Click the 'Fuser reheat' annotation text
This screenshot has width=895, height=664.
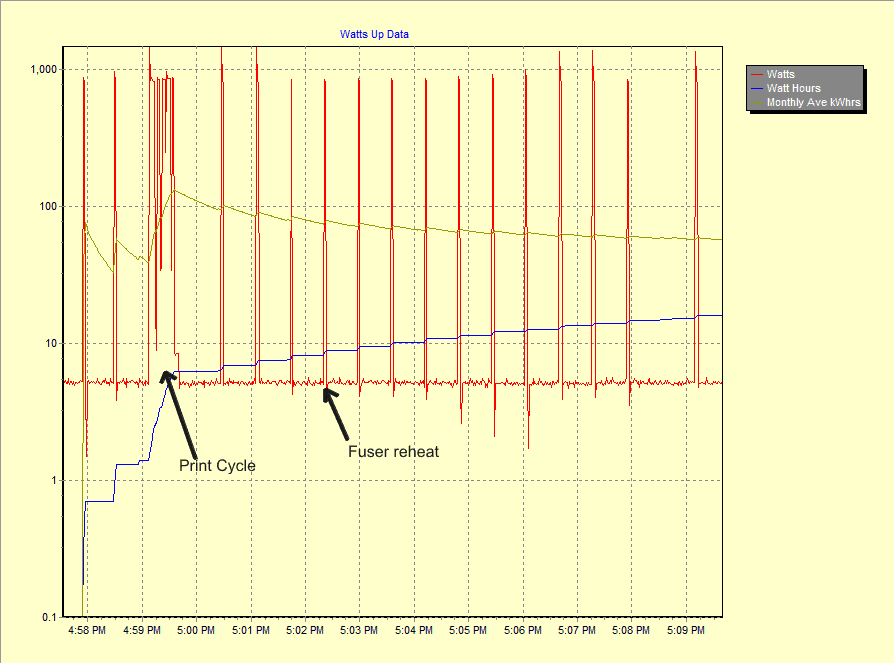point(394,452)
